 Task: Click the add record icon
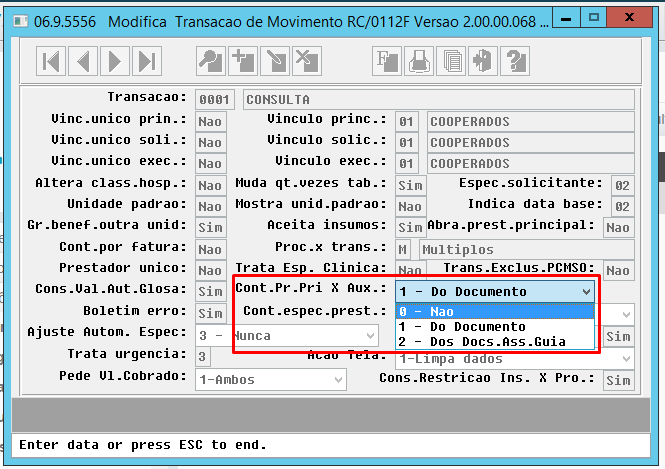tap(243, 61)
